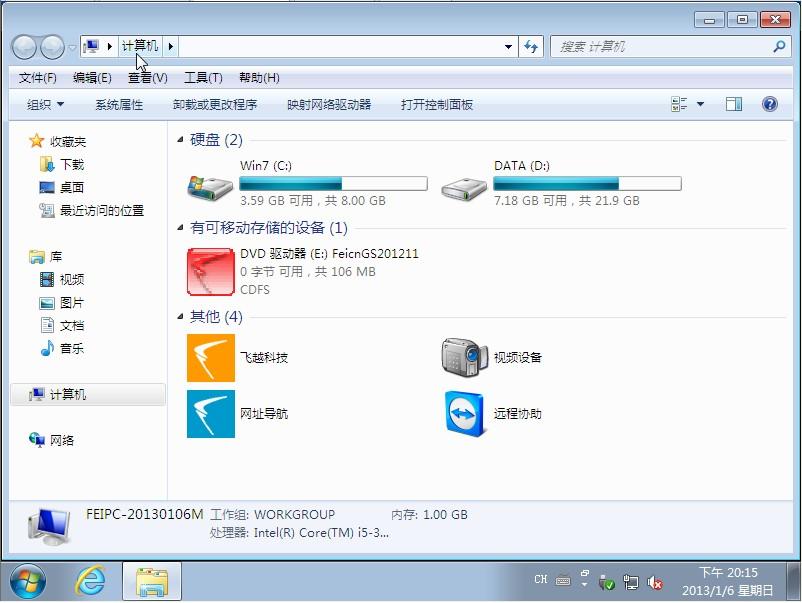Collapse the 硬盘 (2) group

click(180, 141)
